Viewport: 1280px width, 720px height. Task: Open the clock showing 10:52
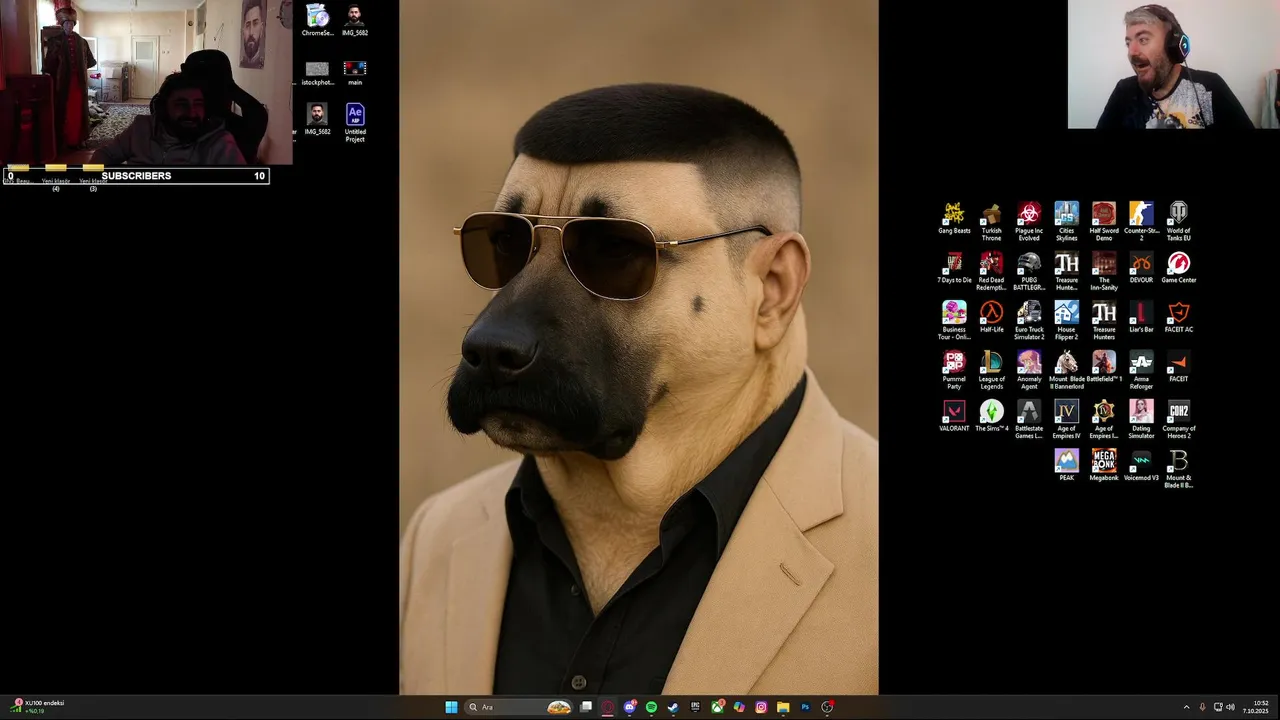pos(1256,707)
